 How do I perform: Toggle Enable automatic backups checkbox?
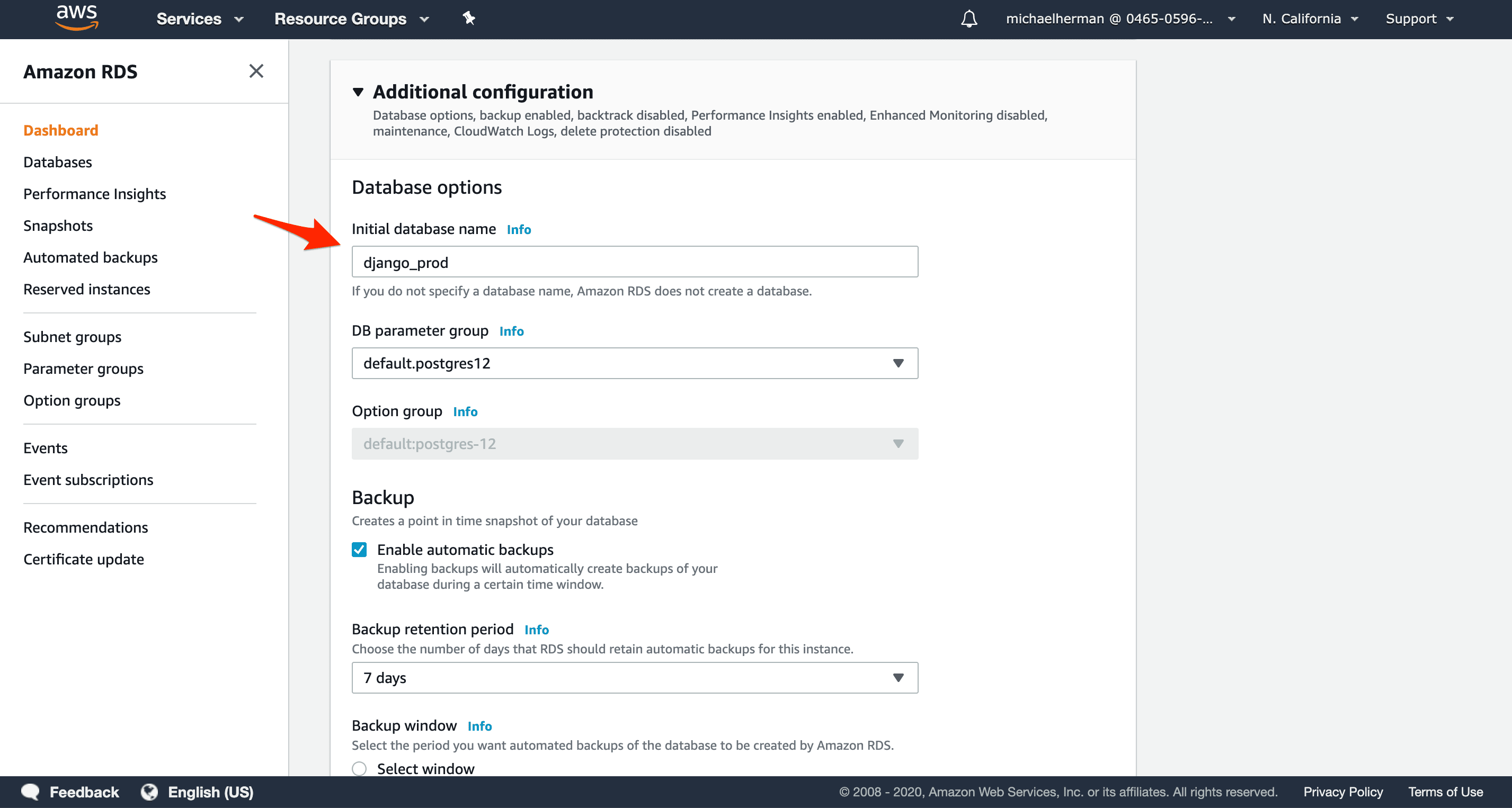(359, 549)
